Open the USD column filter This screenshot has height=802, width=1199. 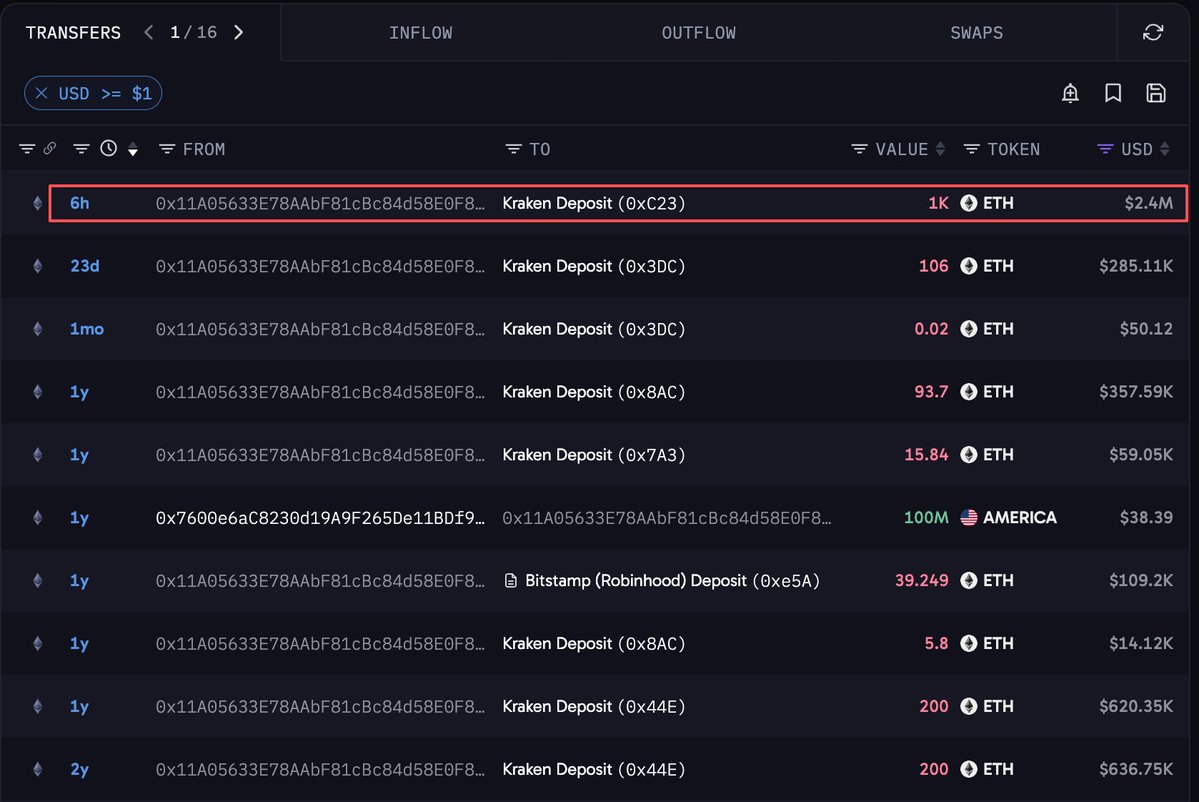(x=1105, y=149)
